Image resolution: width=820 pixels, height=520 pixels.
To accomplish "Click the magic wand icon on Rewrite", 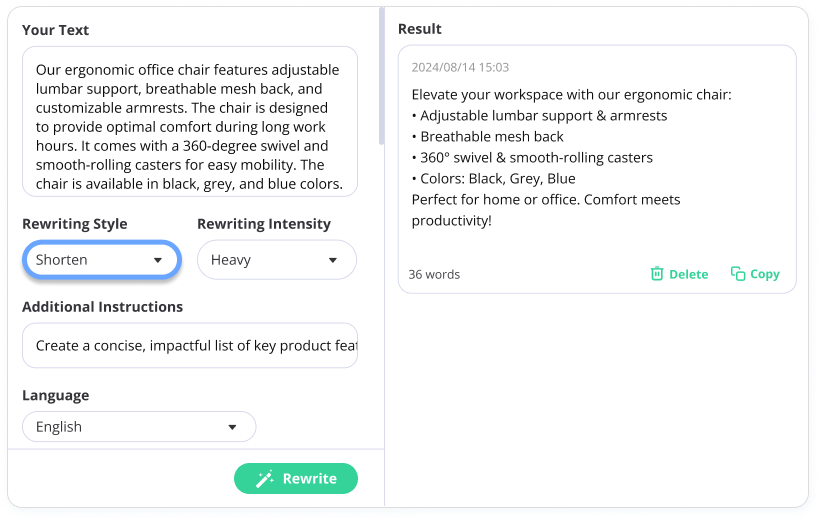I will coord(265,479).
